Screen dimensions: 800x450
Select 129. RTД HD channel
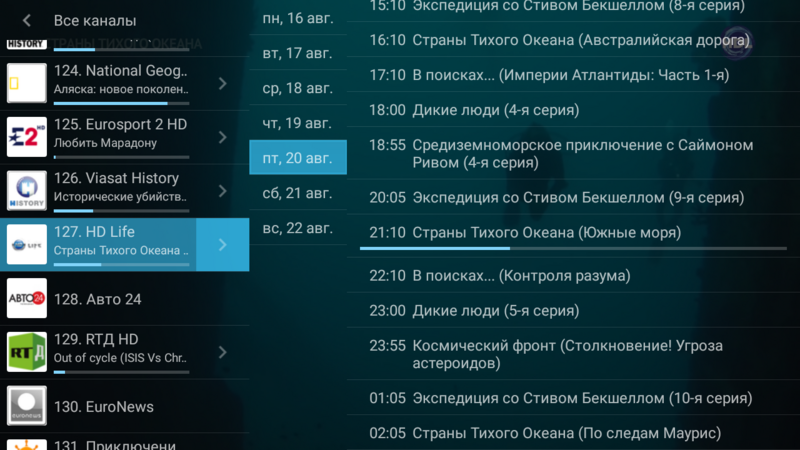tap(124, 352)
